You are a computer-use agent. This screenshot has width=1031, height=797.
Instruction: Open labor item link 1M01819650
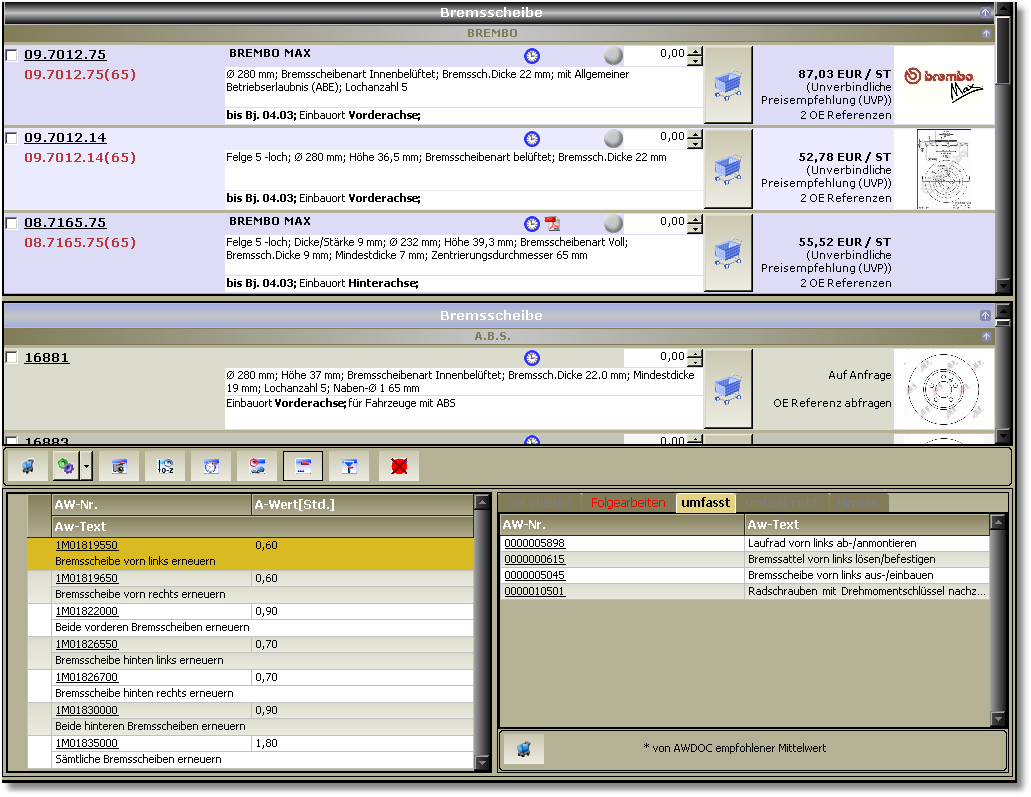pos(86,578)
